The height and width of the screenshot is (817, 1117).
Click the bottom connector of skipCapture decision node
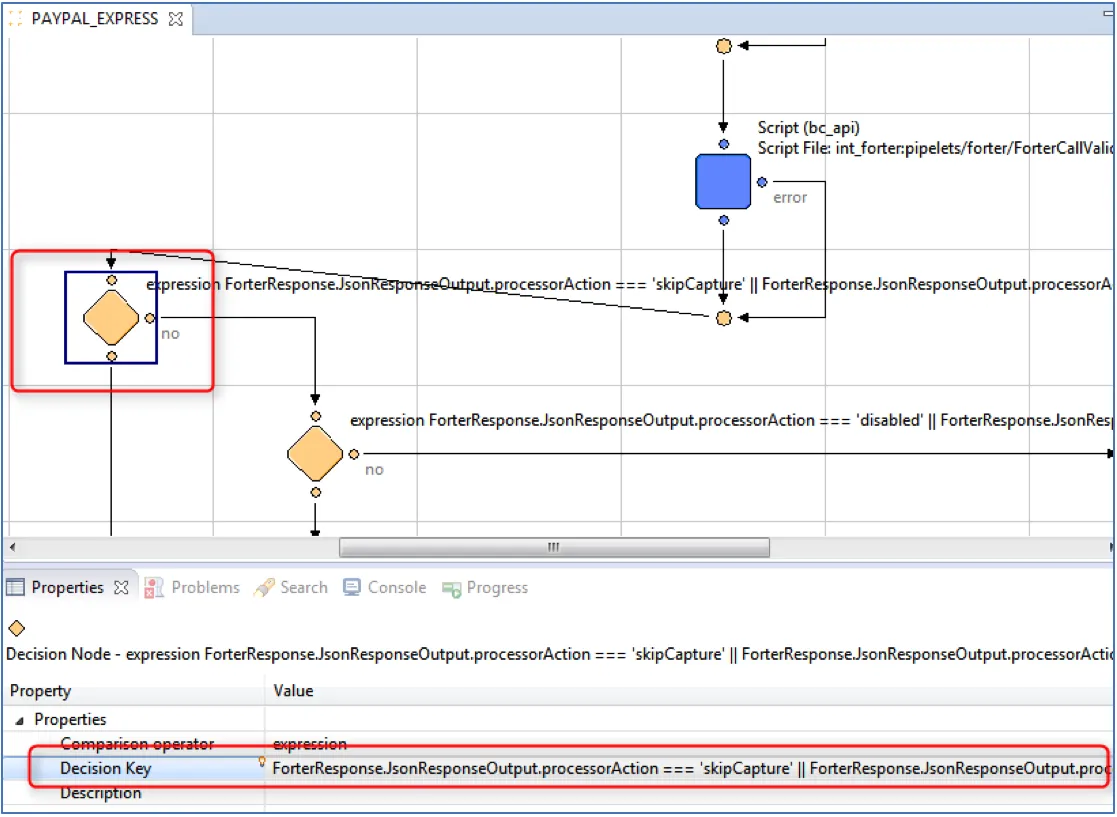coord(111,356)
